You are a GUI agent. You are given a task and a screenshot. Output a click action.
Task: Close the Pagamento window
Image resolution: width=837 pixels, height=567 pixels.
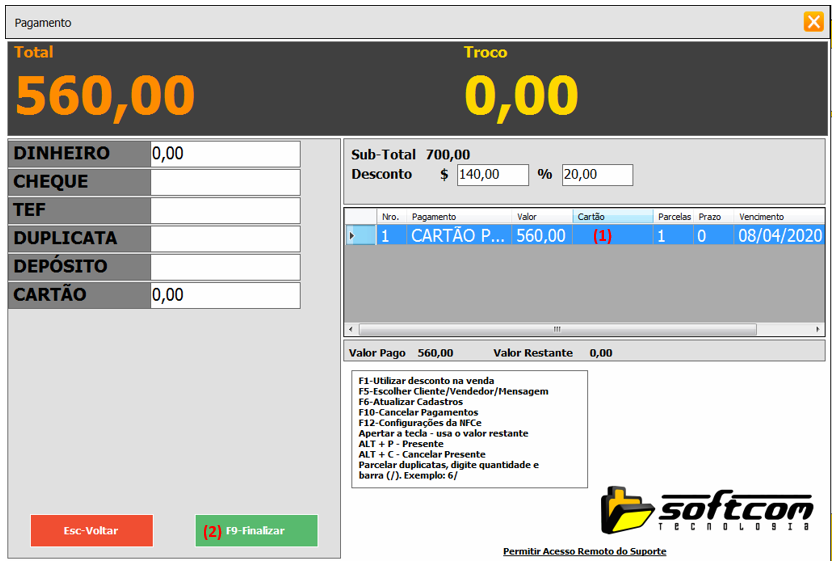(x=813, y=22)
